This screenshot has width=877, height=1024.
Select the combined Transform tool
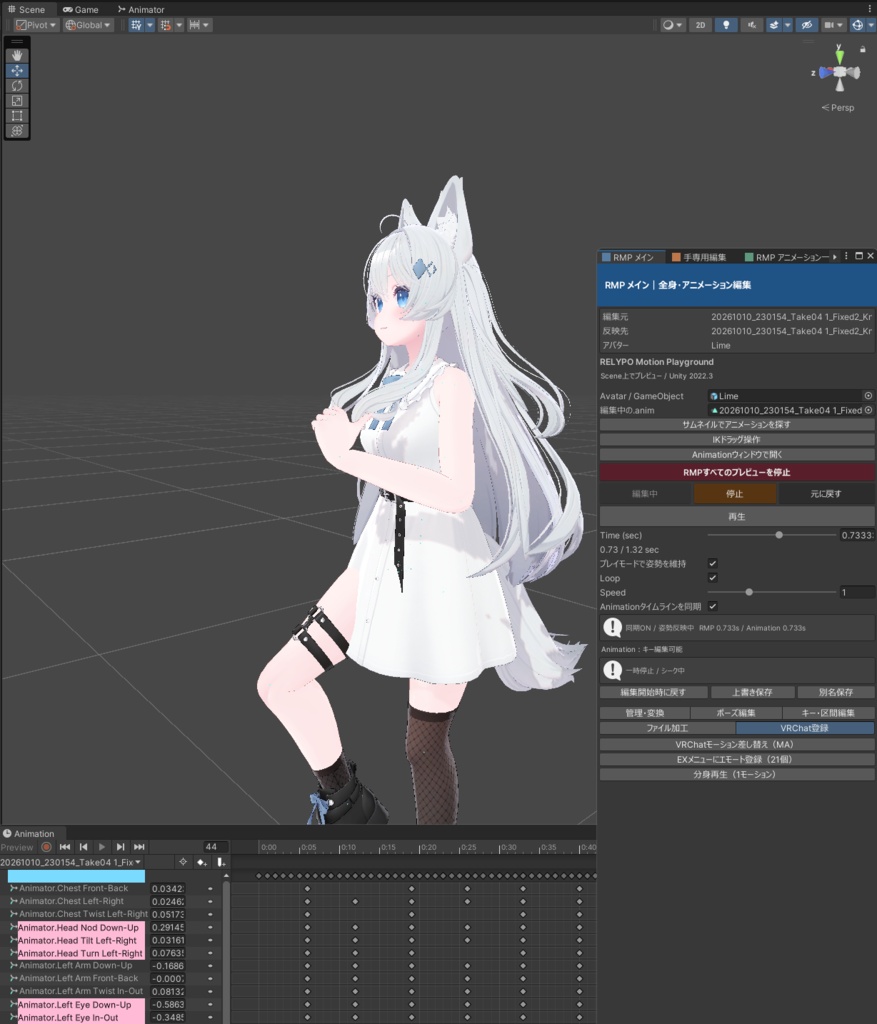coord(17,131)
